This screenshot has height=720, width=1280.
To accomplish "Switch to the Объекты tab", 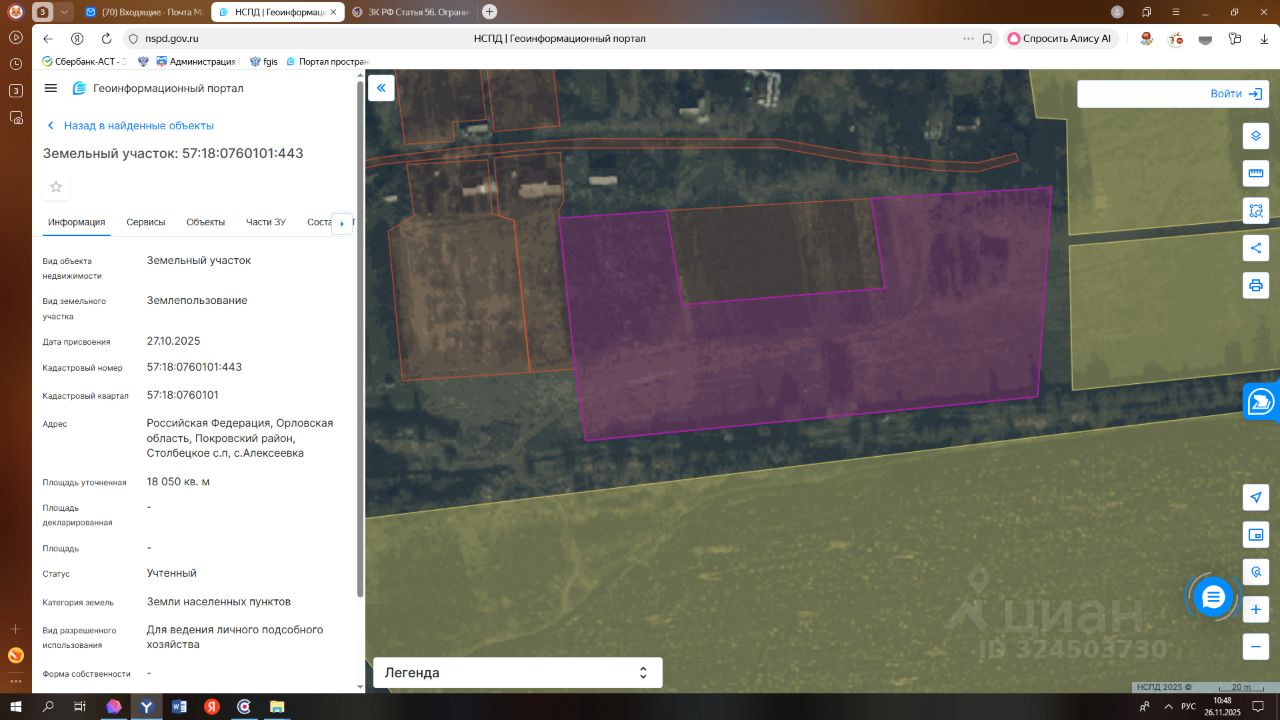I will click(x=206, y=222).
